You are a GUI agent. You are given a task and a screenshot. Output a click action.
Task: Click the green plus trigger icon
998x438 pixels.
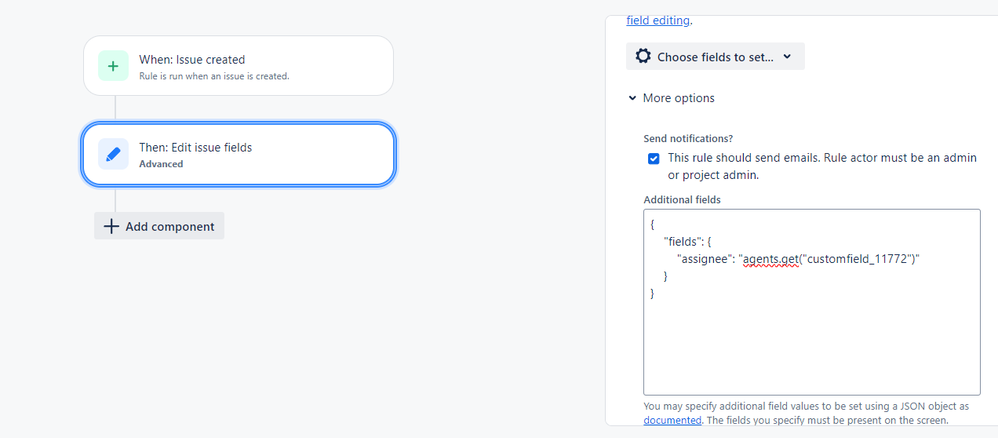click(x=113, y=66)
